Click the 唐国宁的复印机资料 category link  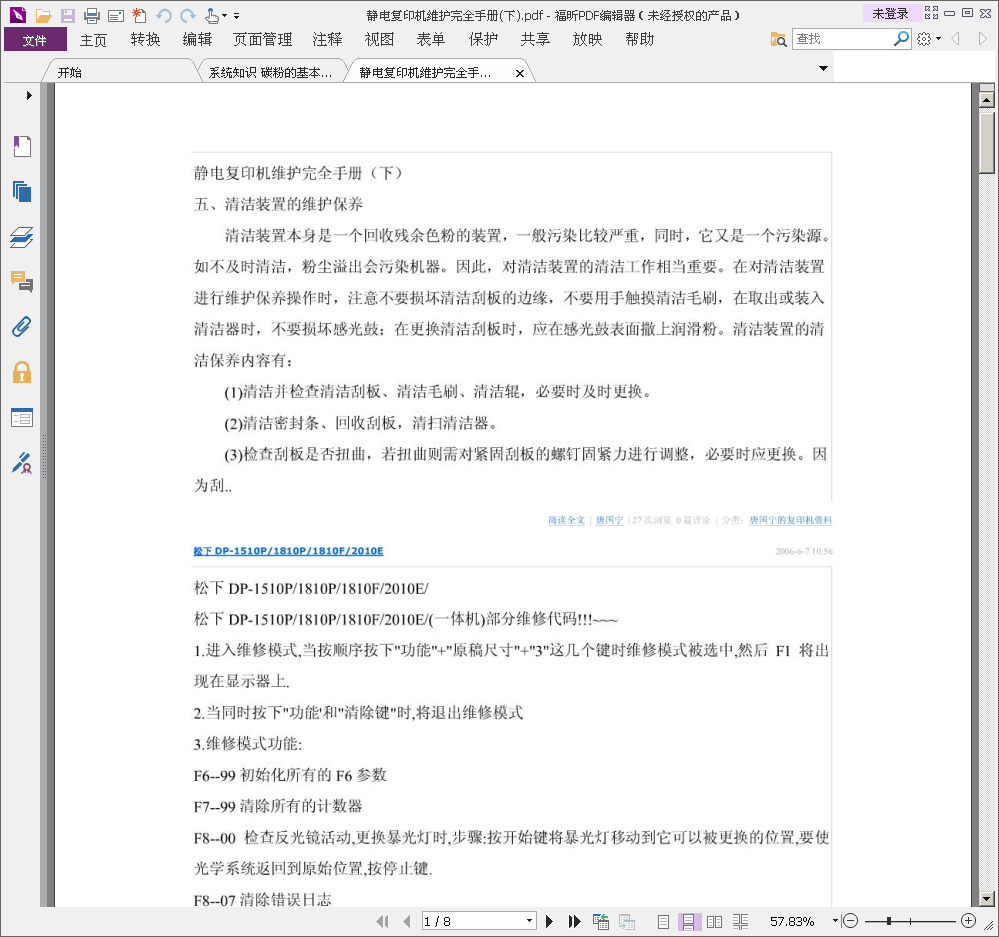pyautogui.click(x=791, y=520)
